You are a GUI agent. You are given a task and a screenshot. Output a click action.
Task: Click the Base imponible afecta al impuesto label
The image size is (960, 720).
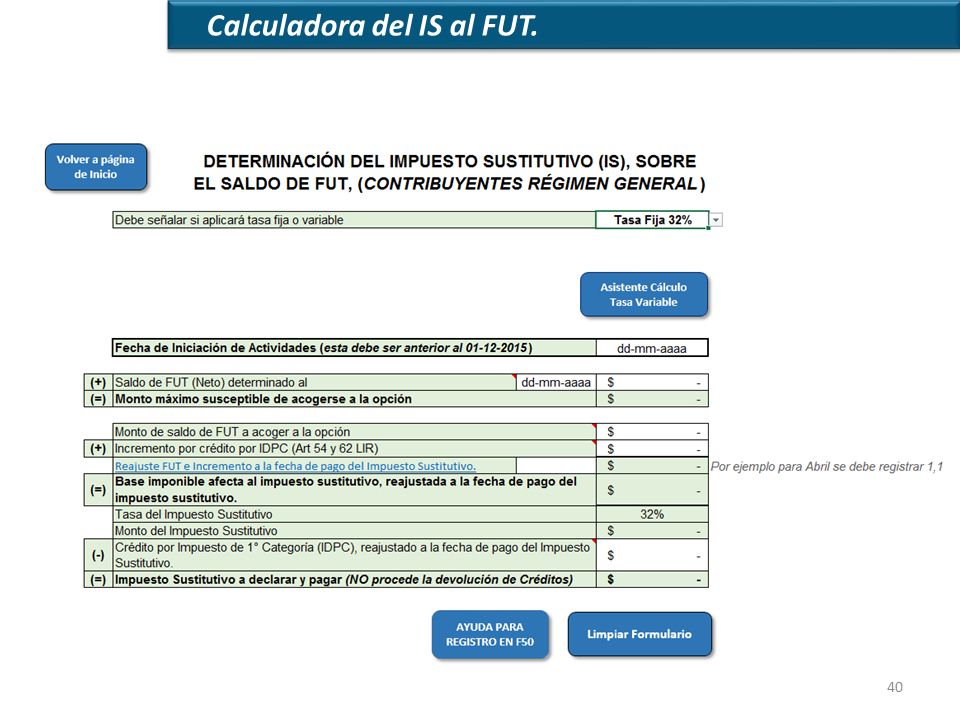[354, 490]
